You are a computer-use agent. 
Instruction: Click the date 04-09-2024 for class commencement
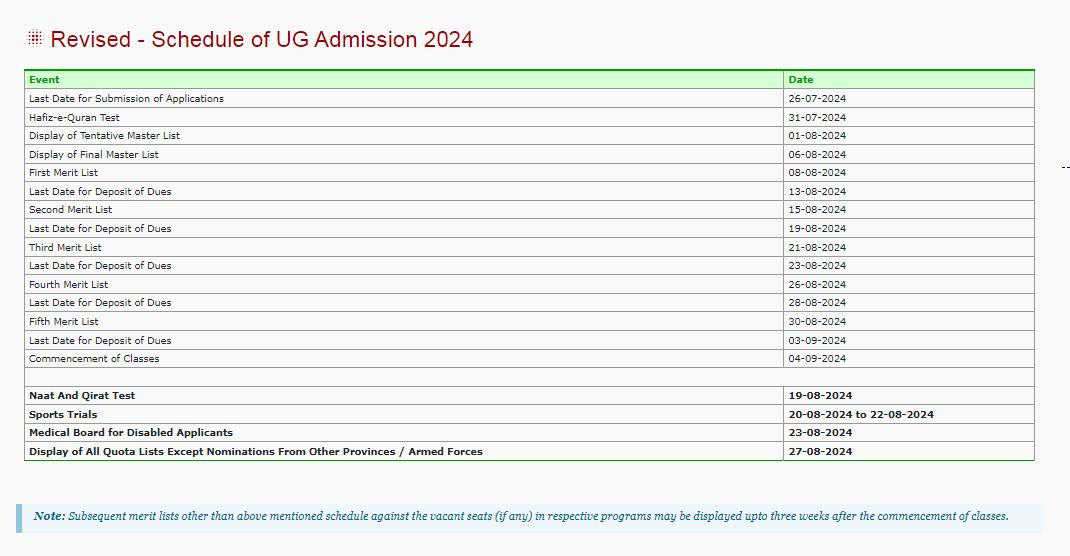[x=817, y=358]
